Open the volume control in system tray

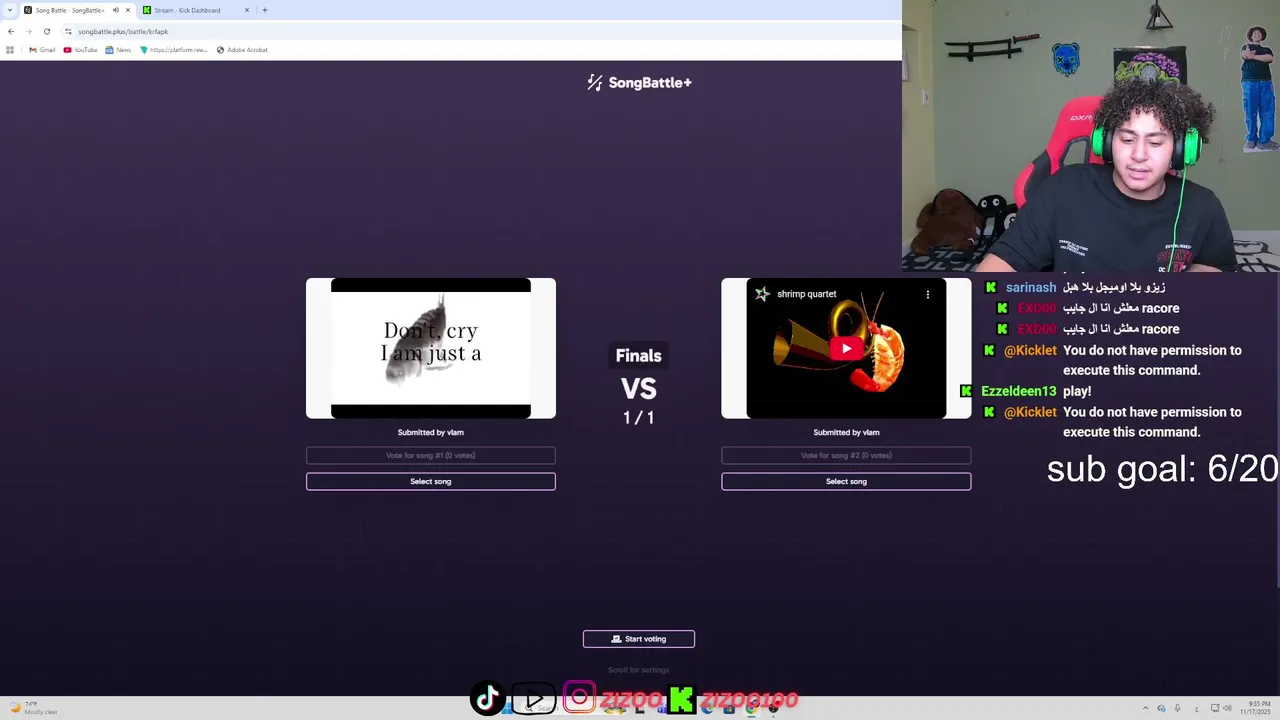click(1227, 708)
